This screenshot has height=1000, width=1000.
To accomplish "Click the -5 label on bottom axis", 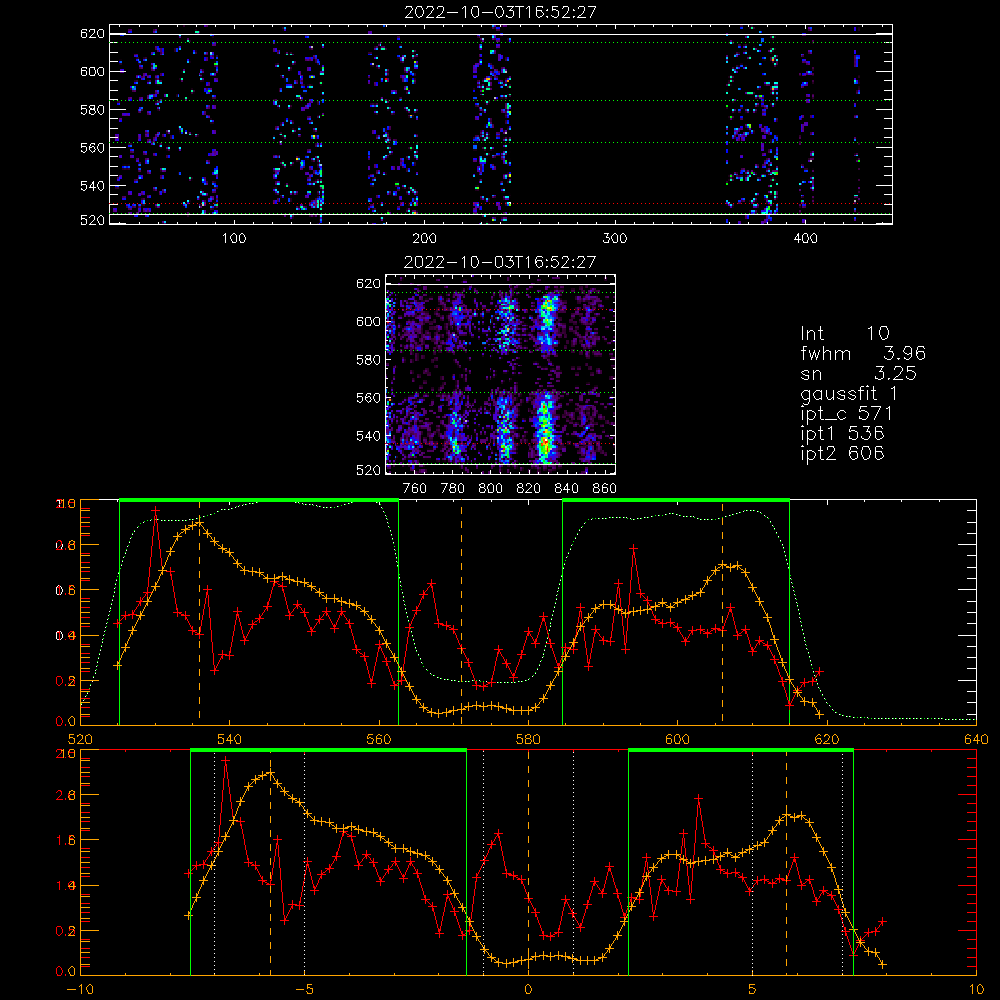I will click(304, 990).
